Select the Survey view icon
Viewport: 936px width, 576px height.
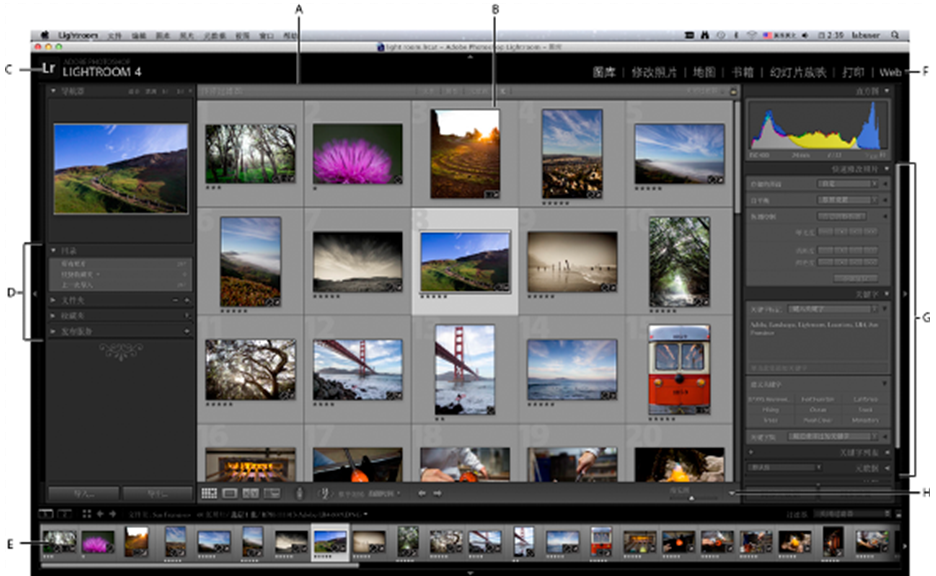(x=271, y=493)
